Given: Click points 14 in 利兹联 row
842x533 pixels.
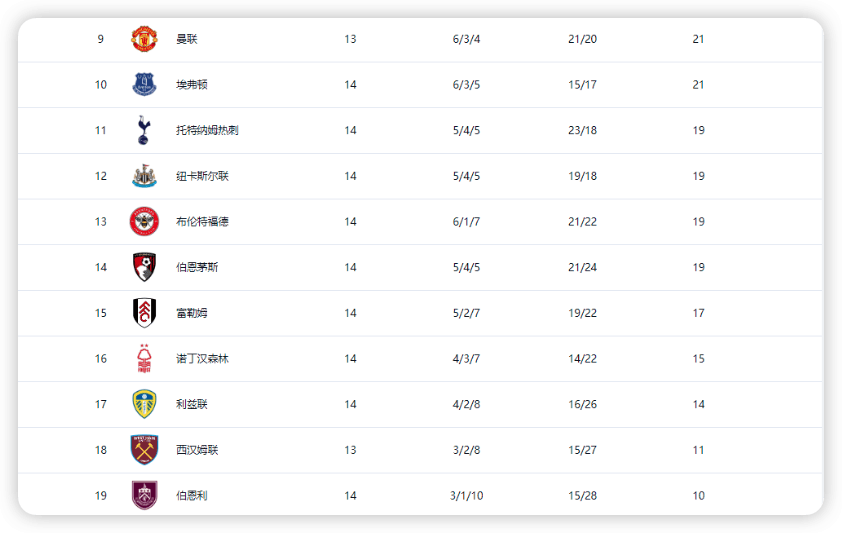Looking at the screenshot, I should pos(698,404).
